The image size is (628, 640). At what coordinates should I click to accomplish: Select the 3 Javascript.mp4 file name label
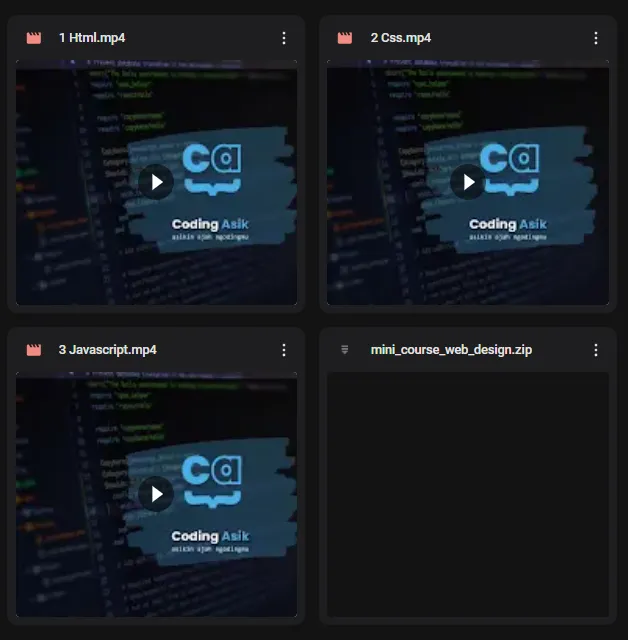coord(107,350)
